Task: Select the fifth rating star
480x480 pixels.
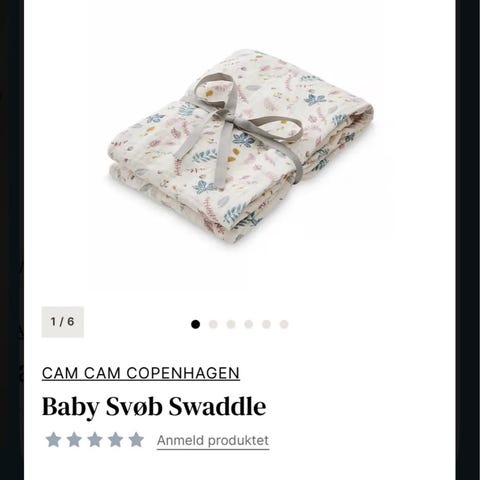Action: (x=136, y=440)
